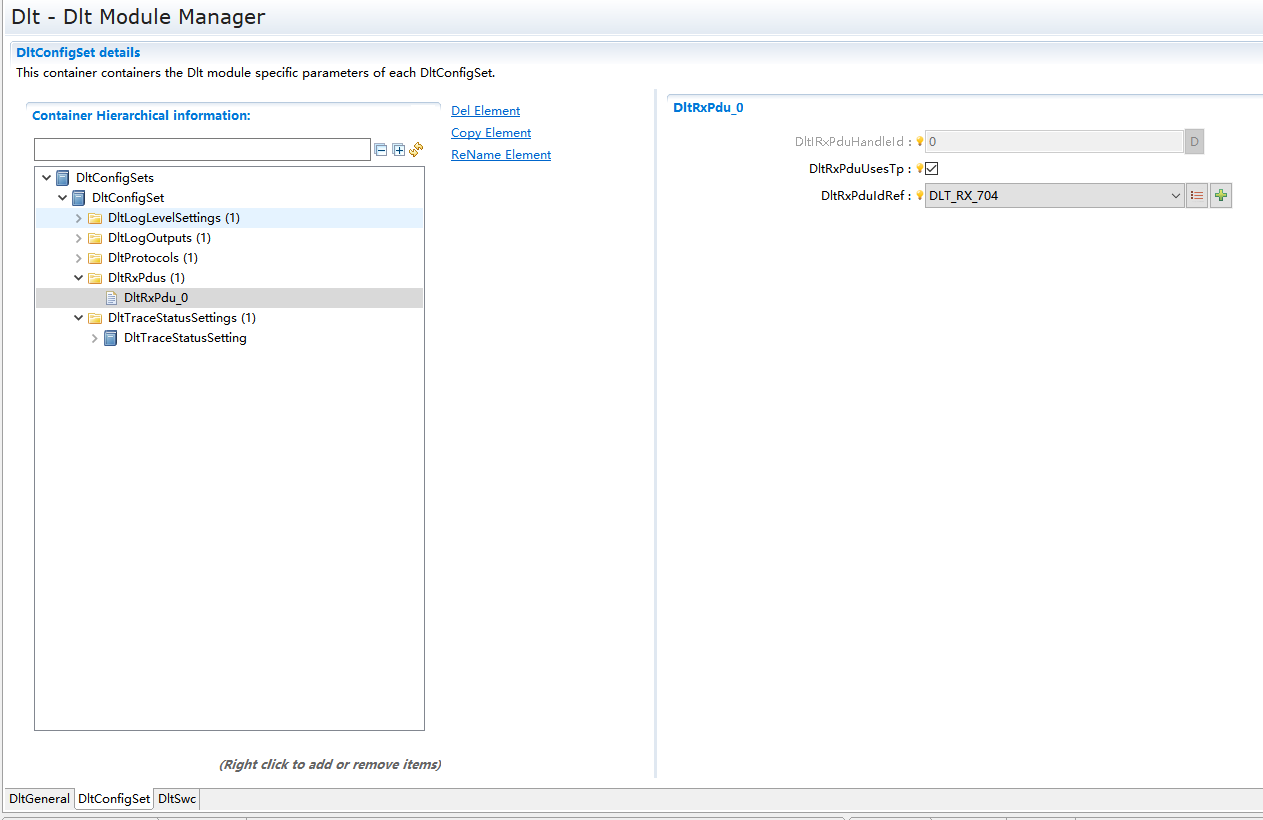Screen dimensions: 1263x820
Task: Expand the DltLogLevelSettings folder
Action: pyautogui.click(x=79, y=218)
